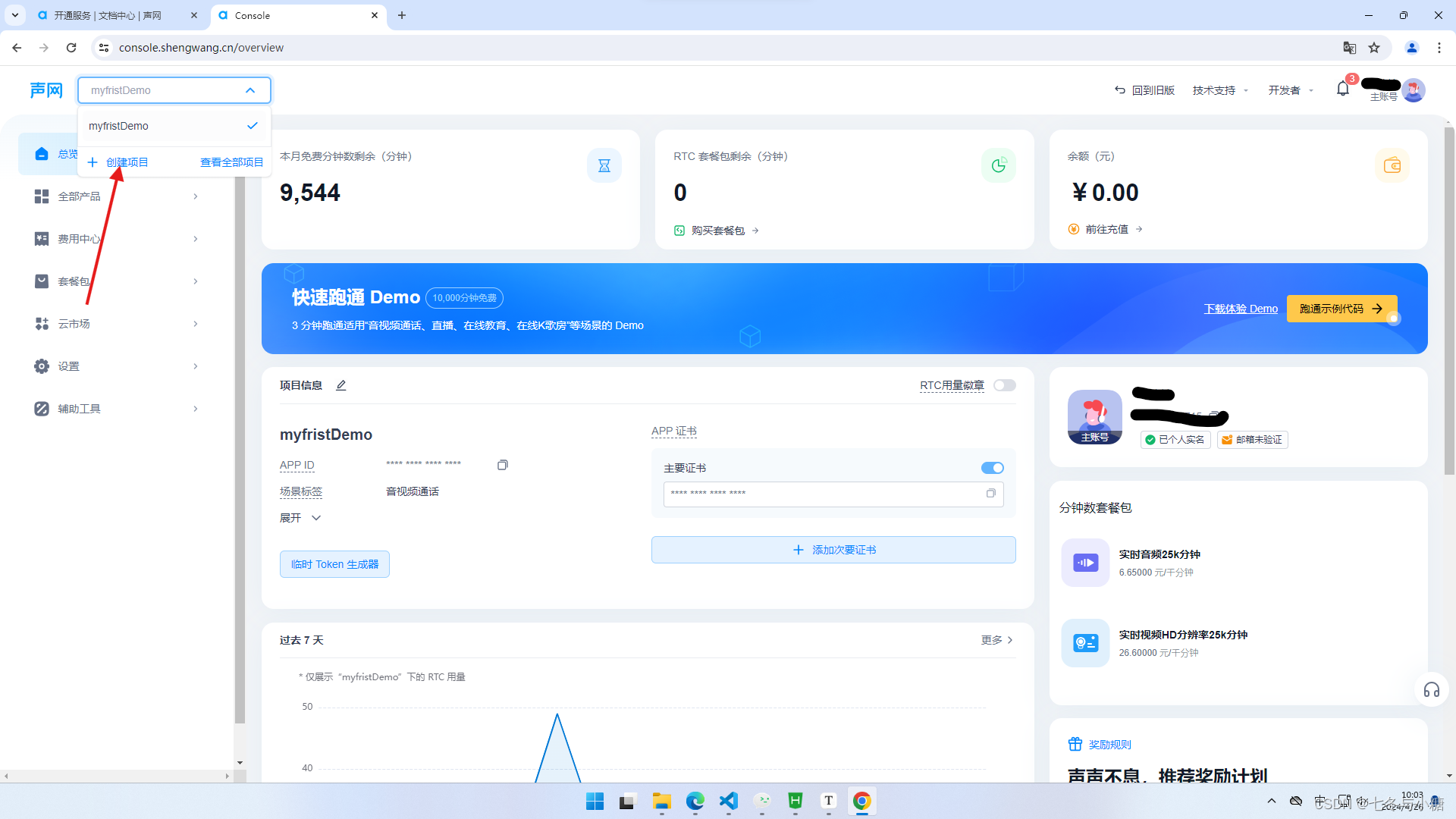The image size is (1456, 819).
Task: Open File Explorer from taskbar
Action: tap(662, 801)
